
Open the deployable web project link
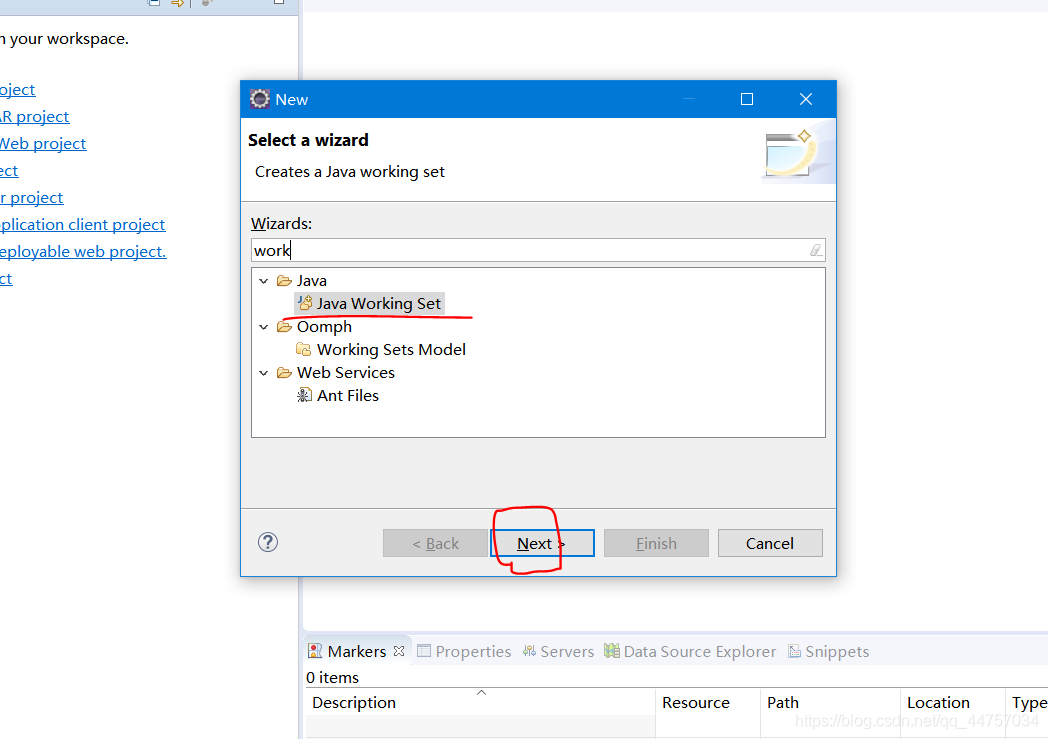(83, 252)
